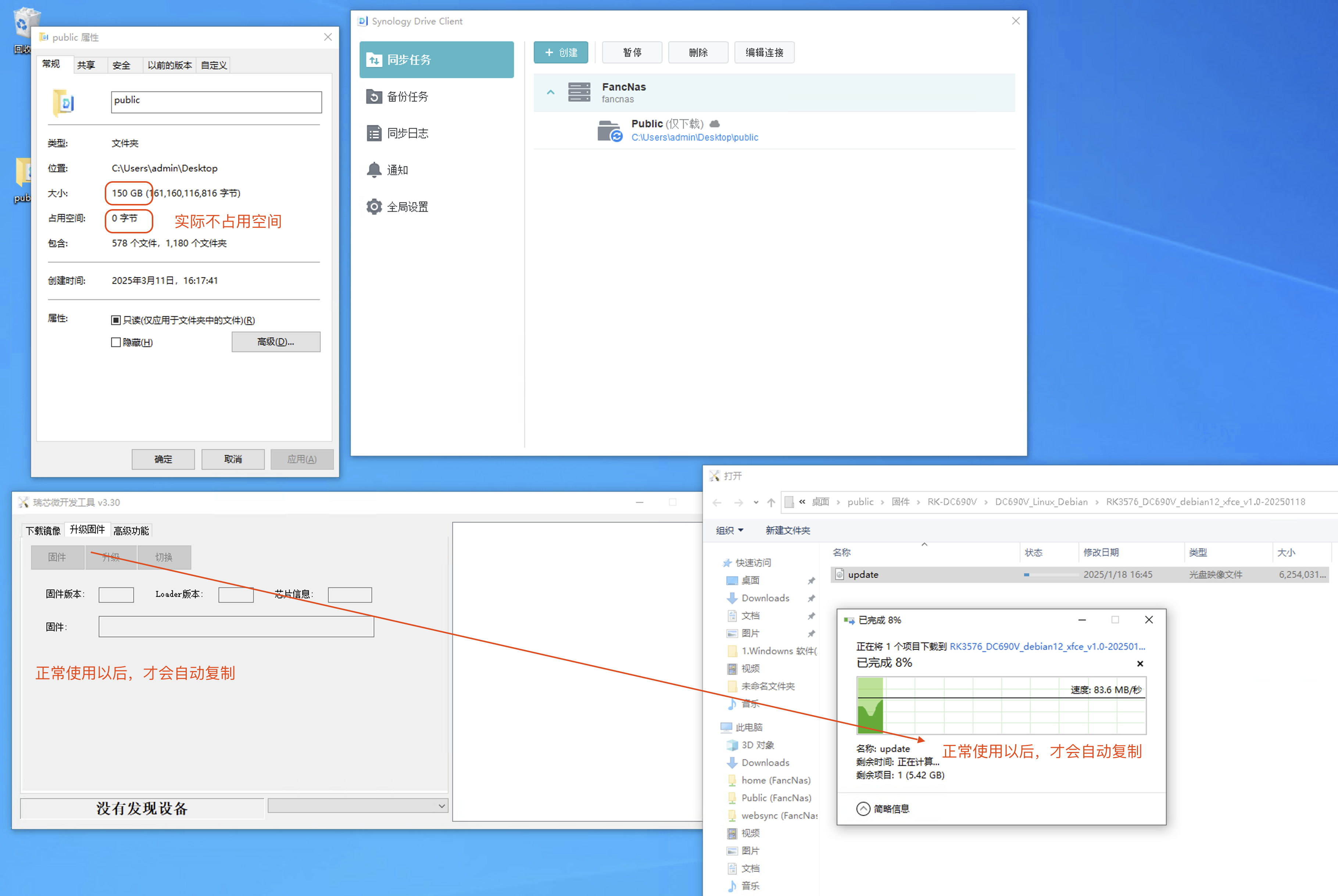The width and height of the screenshot is (1338, 896).
Task: Cancel the copy with the small X
Action: tap(1140, 663)
